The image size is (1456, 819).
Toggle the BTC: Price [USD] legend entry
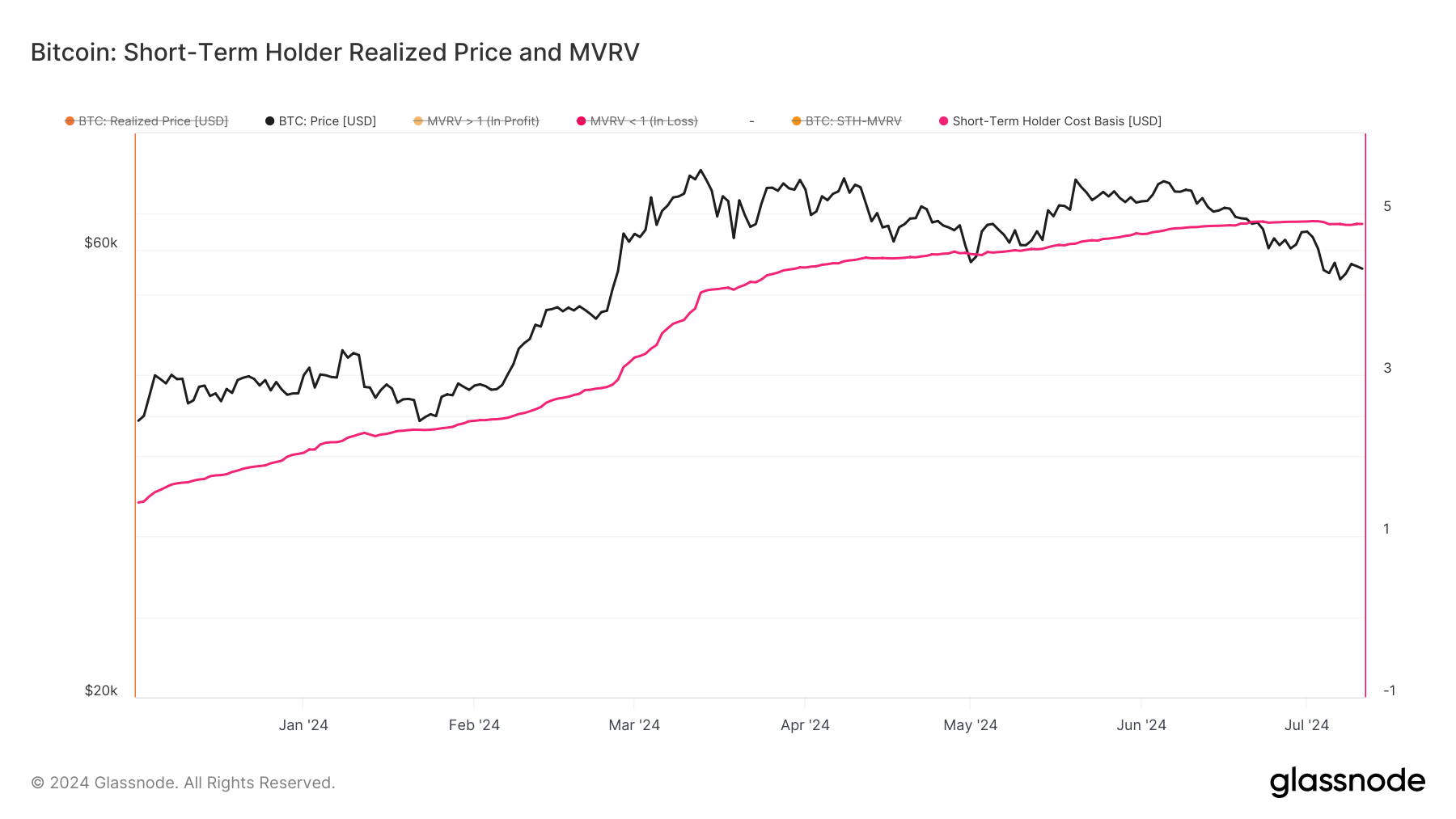pos(321,121)
